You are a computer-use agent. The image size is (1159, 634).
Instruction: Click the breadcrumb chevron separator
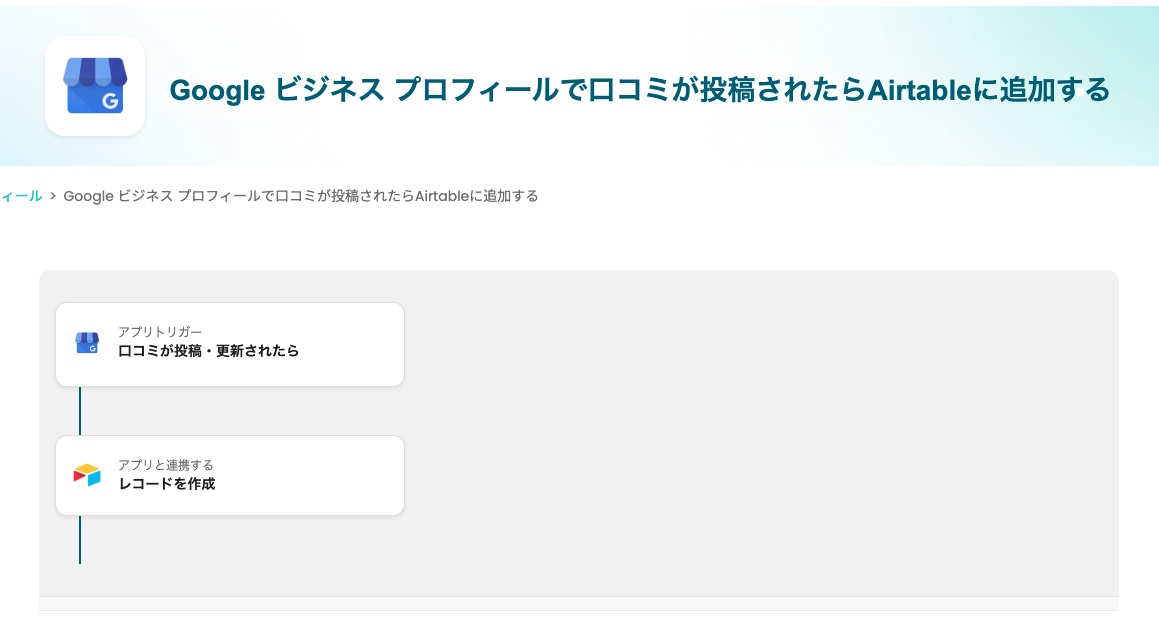click(53, 196)
